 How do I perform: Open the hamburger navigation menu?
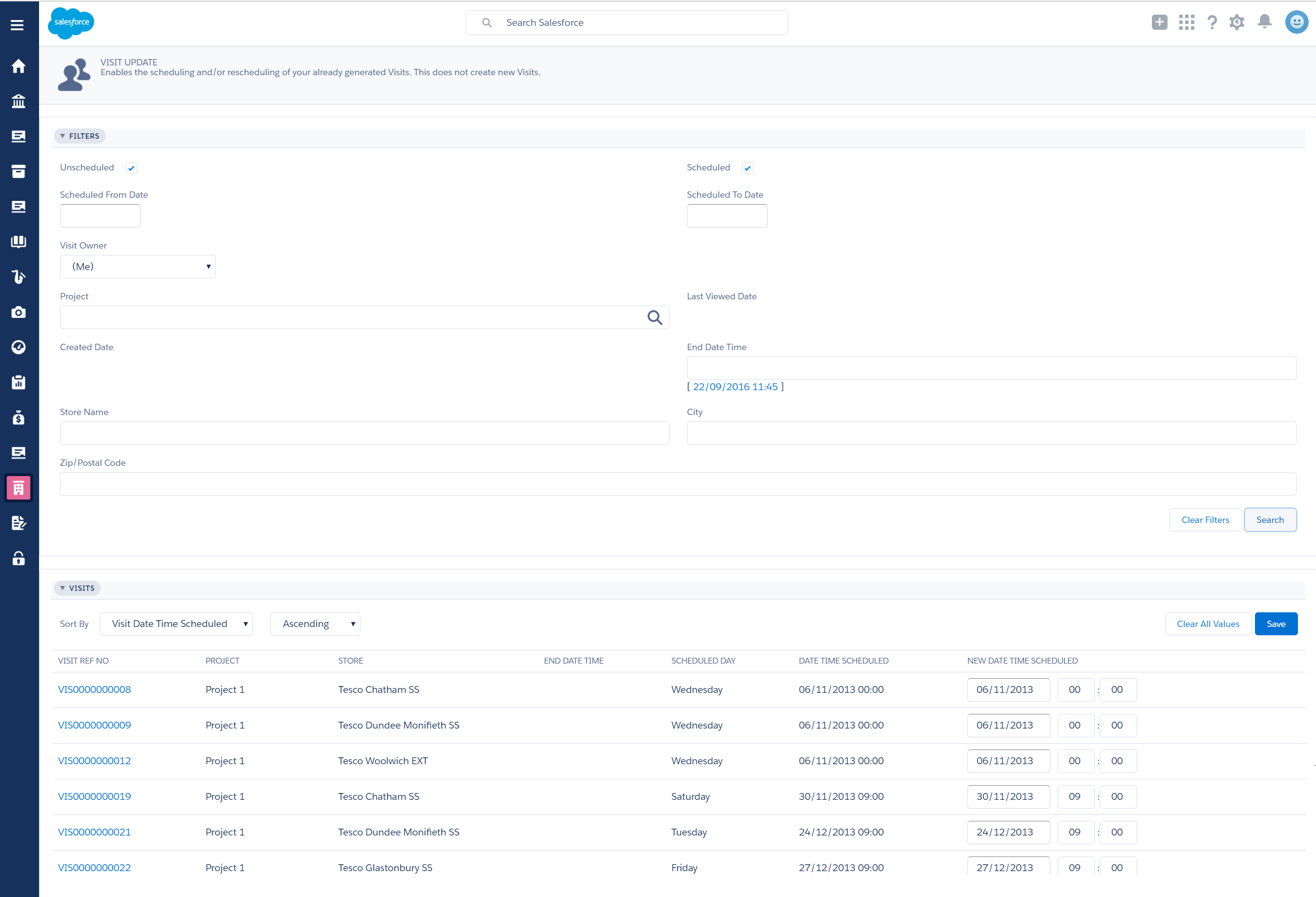pos(17,25)
